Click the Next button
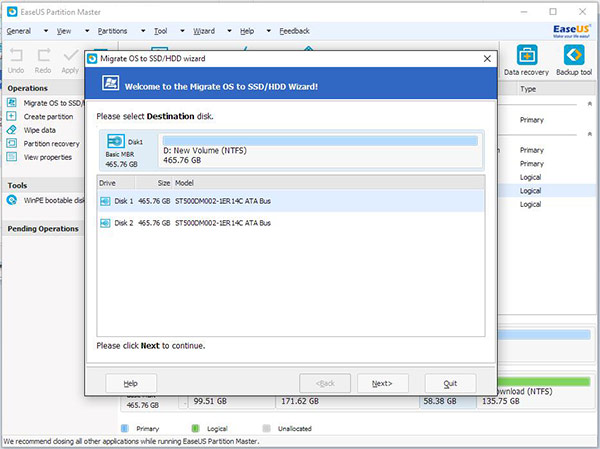The height and width of the screenshot is (449, 600). pyautogui.click(x=382, y=384)
